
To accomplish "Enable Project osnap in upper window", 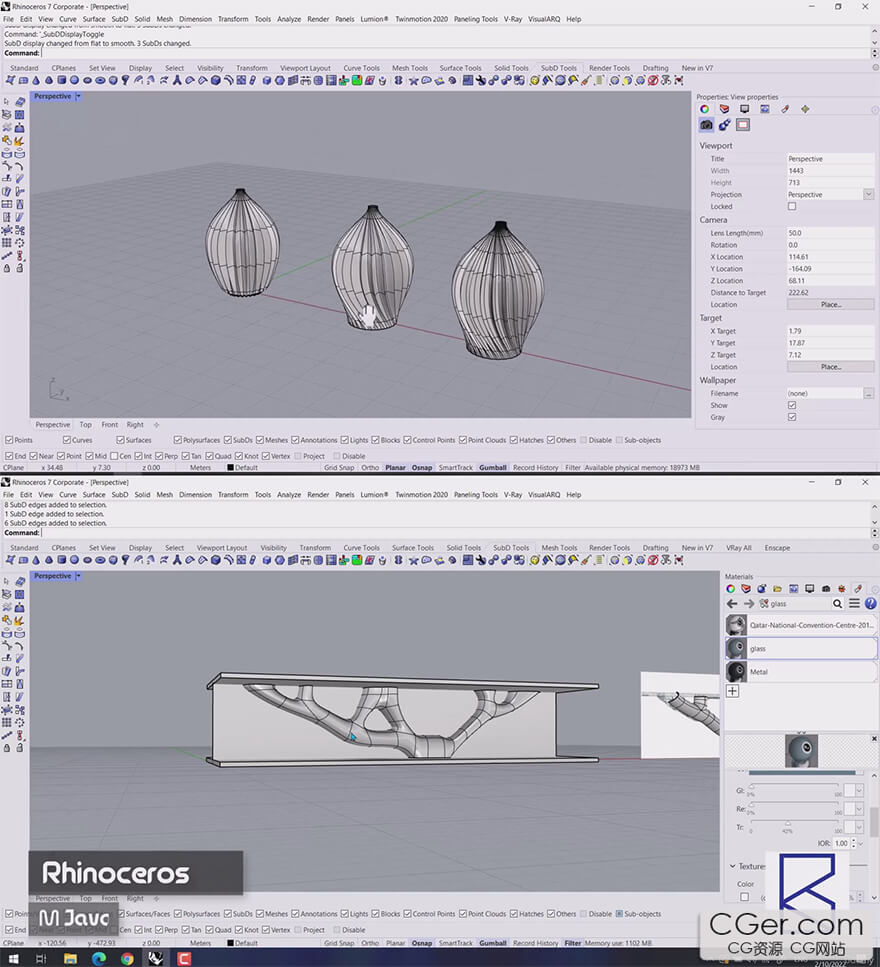I will coord(298,456).
